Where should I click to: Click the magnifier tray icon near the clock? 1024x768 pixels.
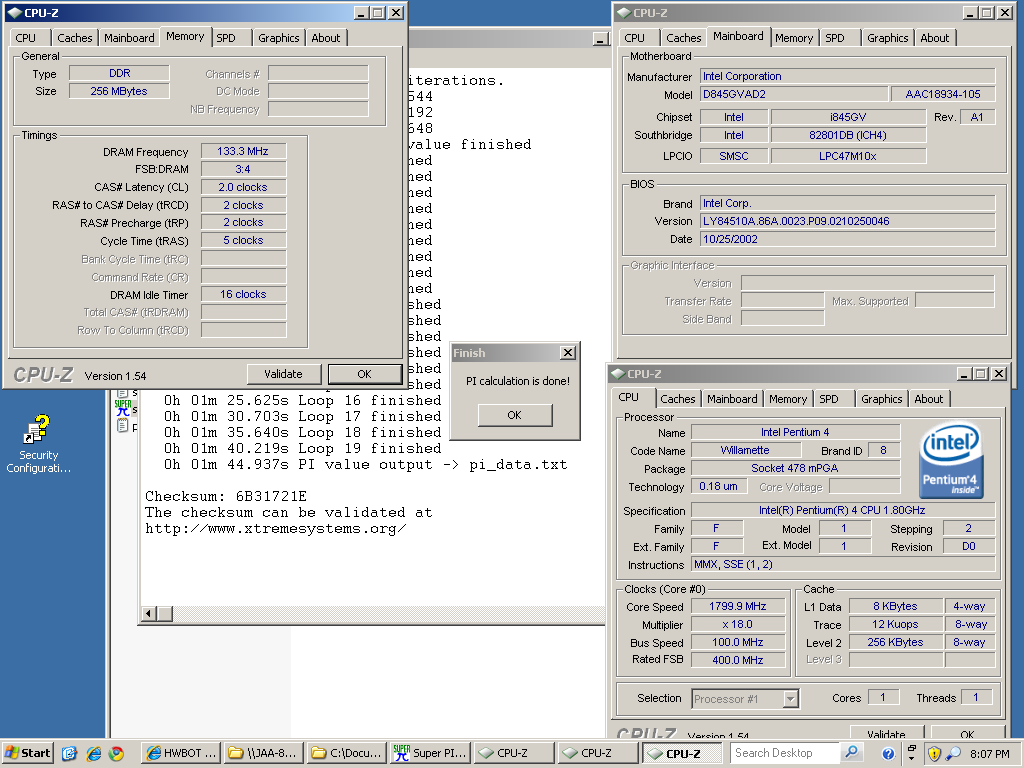(953, 754)
